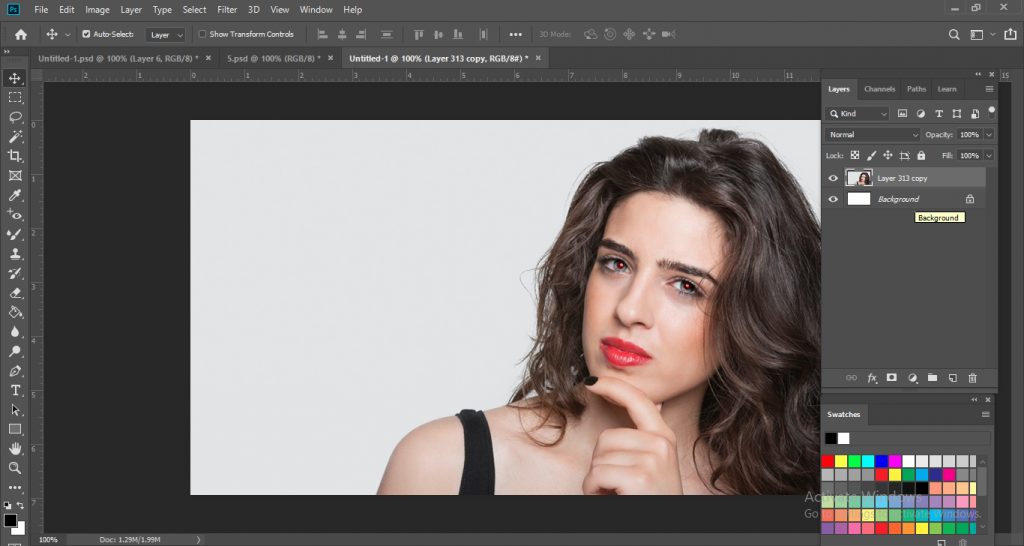This screenshot has height=546, width=1024.
Task: Switch to the Channels tab
Action: coord(879,89)
